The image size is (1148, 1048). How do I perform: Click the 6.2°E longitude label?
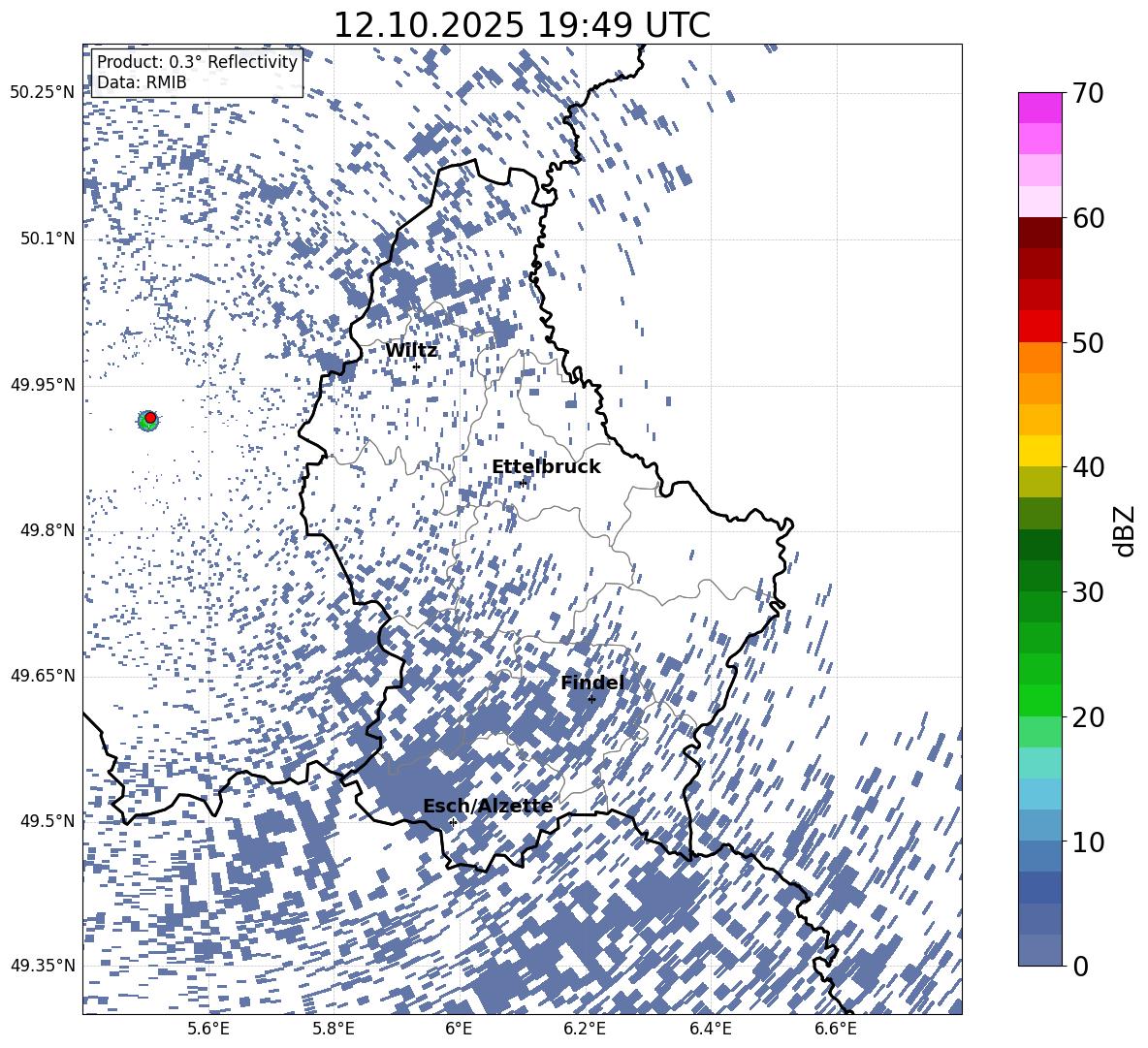click(585, 1030)
